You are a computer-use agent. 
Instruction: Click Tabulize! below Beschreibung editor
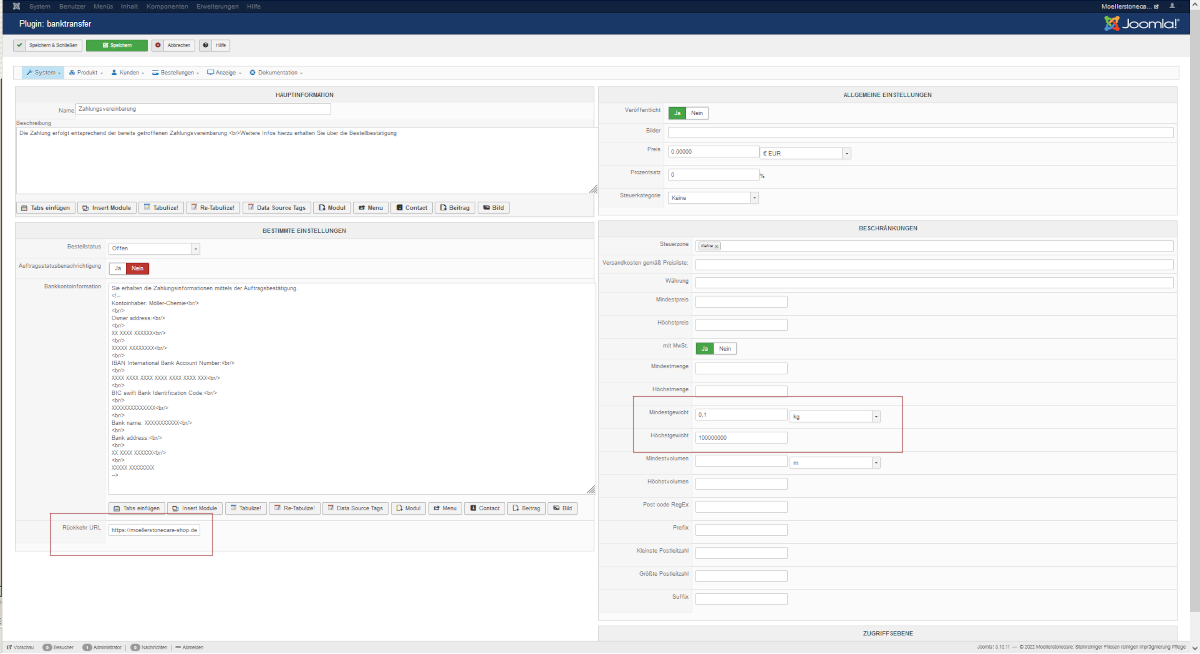pyautogui.click(x=161, y=208)
